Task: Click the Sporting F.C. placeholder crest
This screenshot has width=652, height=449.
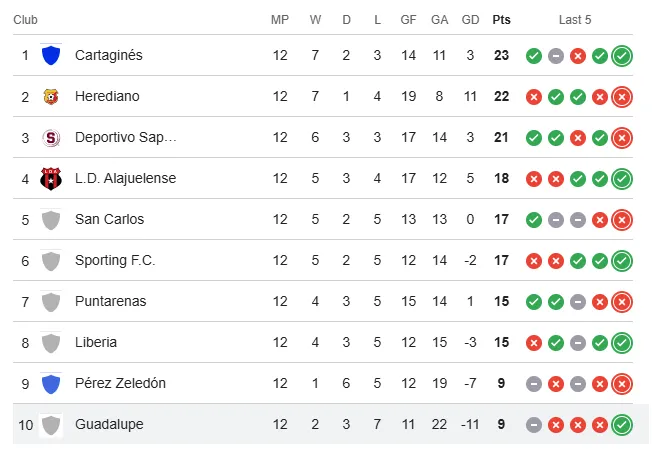Action: (x=51, y=261)
